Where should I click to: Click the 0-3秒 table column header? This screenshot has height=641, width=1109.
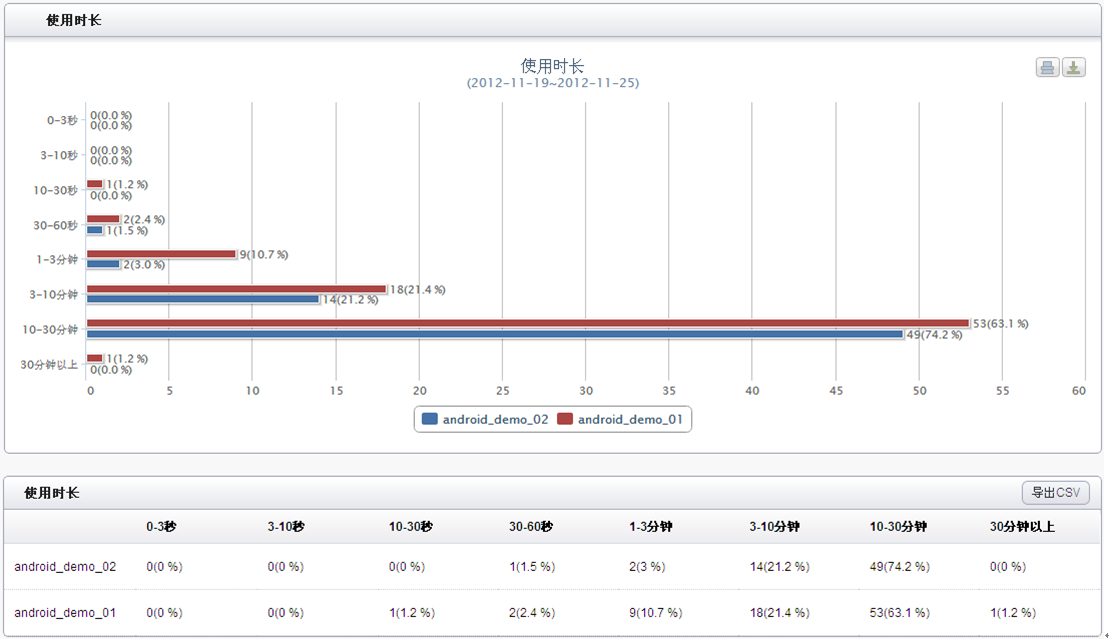point(161,526)
